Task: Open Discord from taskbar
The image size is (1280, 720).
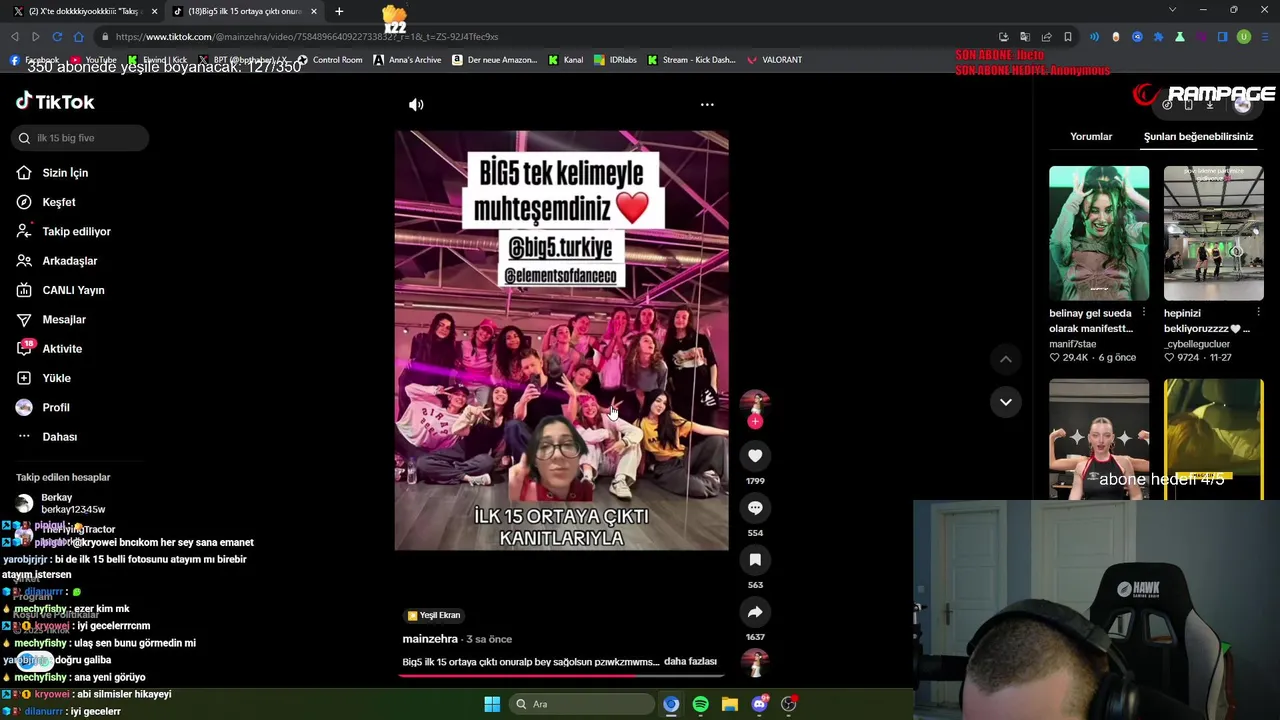Action: click(760, 704)
